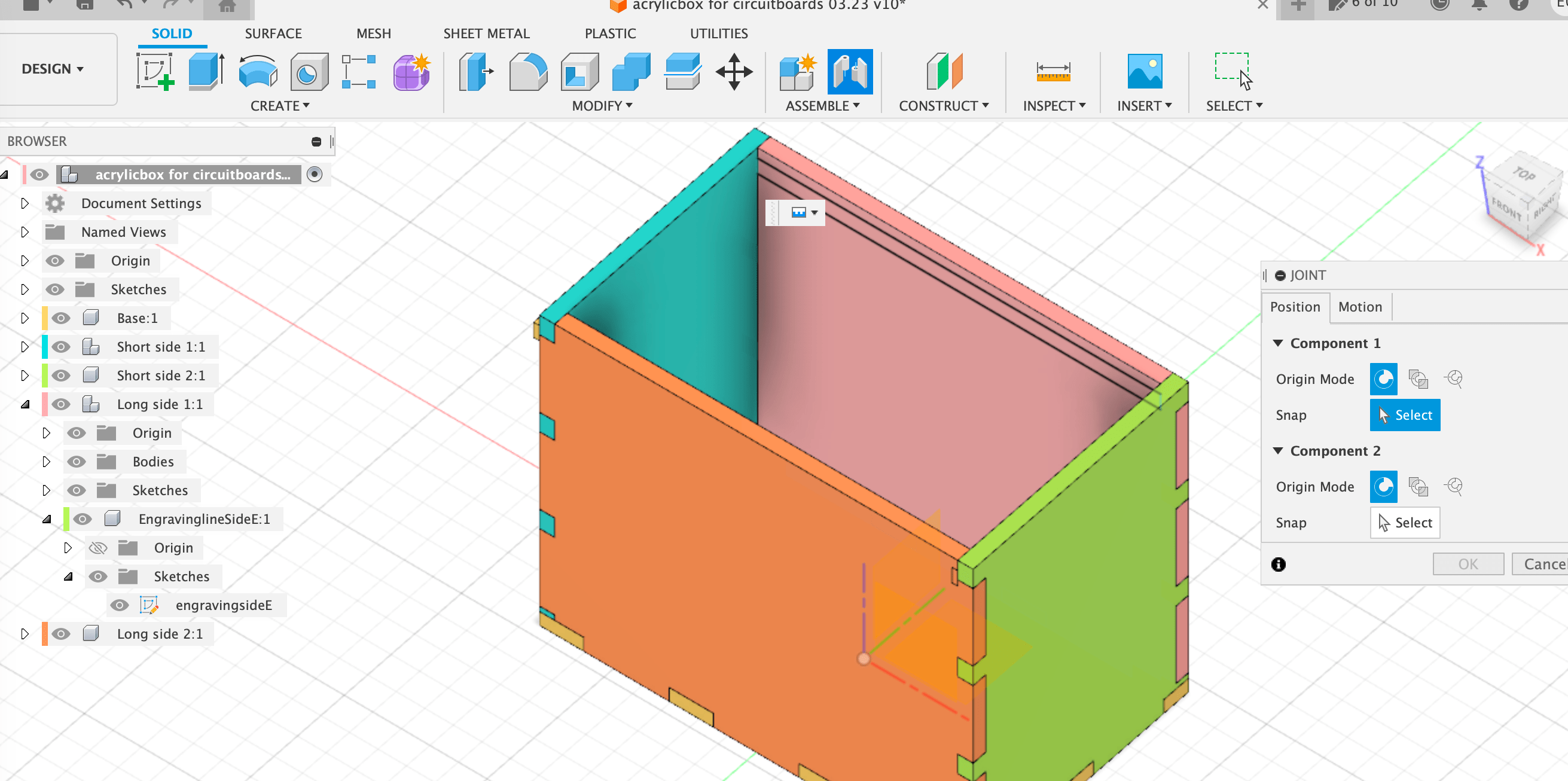Click the Measure ruler icon
This screenshot has width=1568, height=781.
(x=1053, y=71)
